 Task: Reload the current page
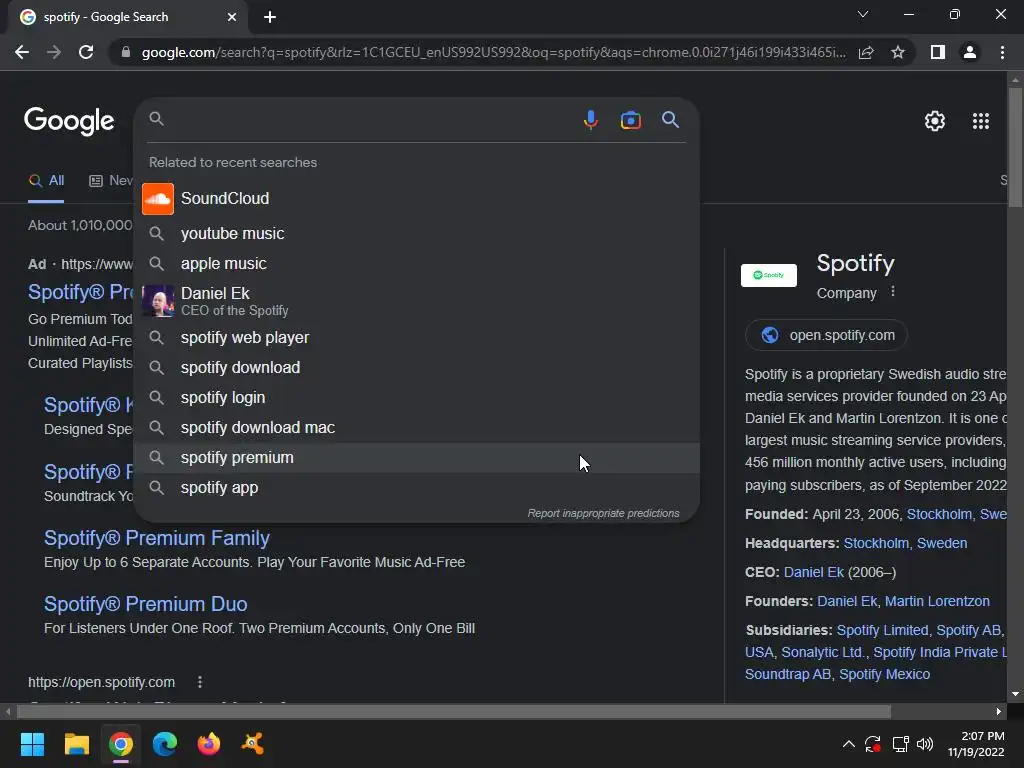[86, 52]
